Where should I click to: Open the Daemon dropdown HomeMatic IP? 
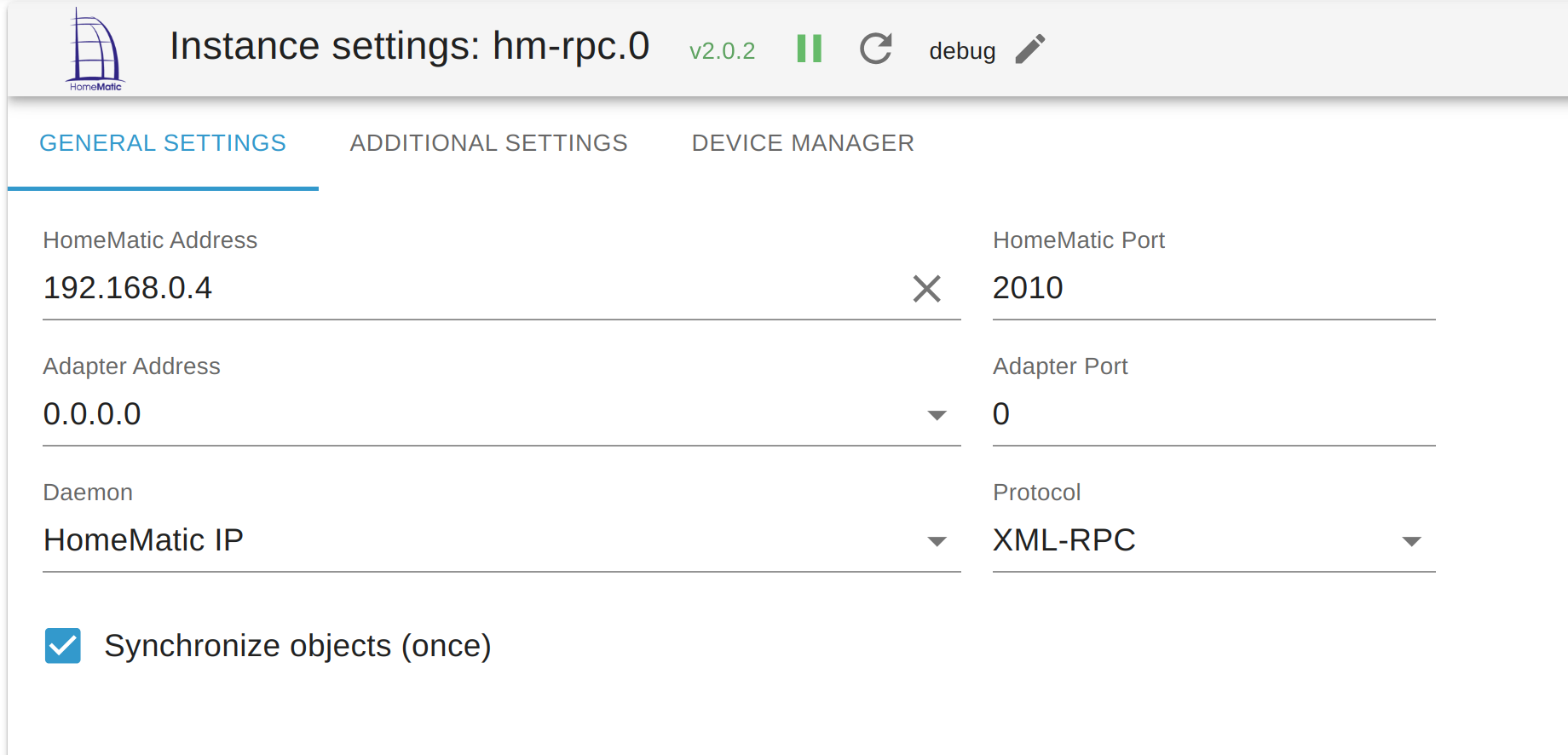tap(502, 540)
